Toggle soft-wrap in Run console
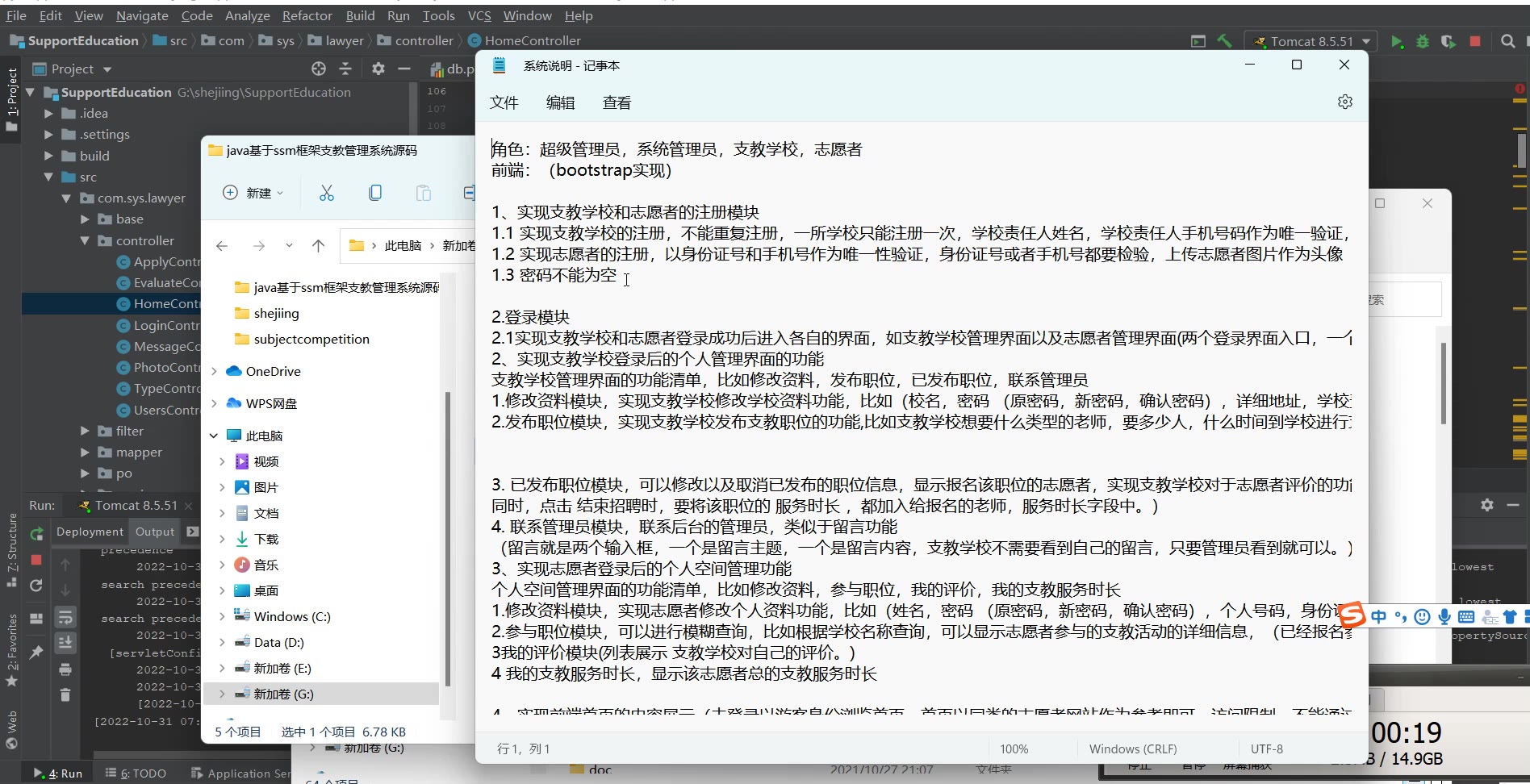1530x784 pixels. (65, 618)
